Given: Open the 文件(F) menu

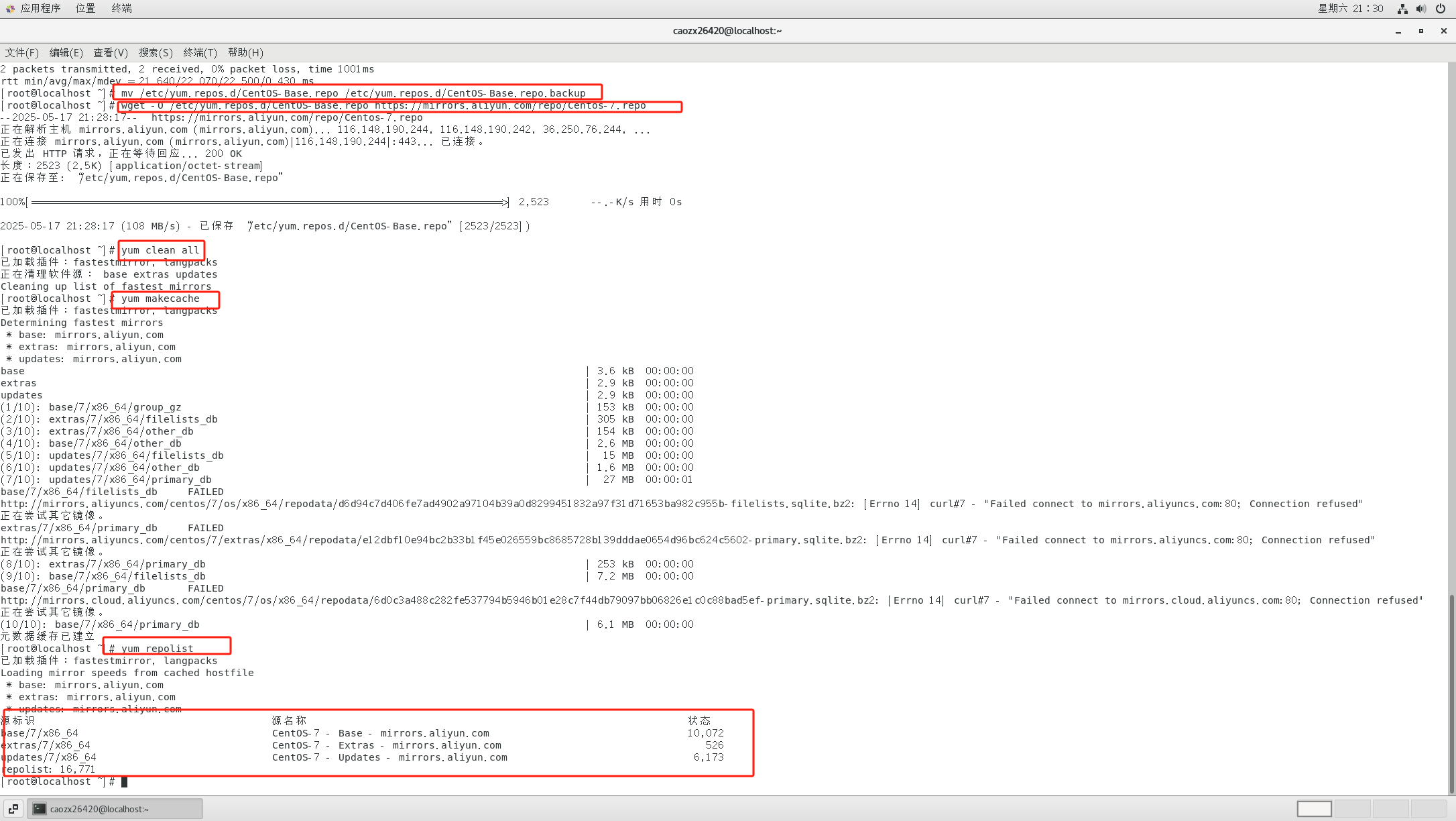Looking at the screenshot, I should [21, 52].
